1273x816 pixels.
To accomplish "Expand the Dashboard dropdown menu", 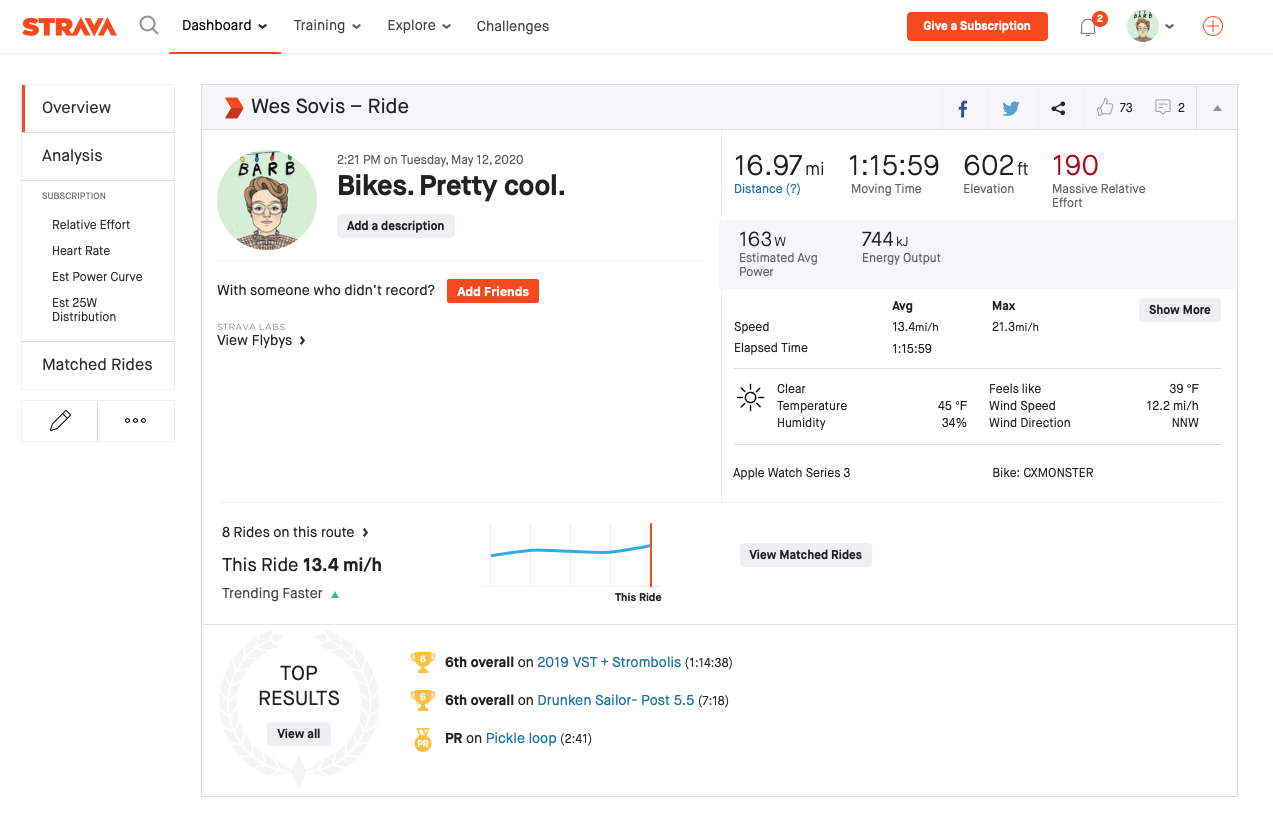I will pos(224,26).
